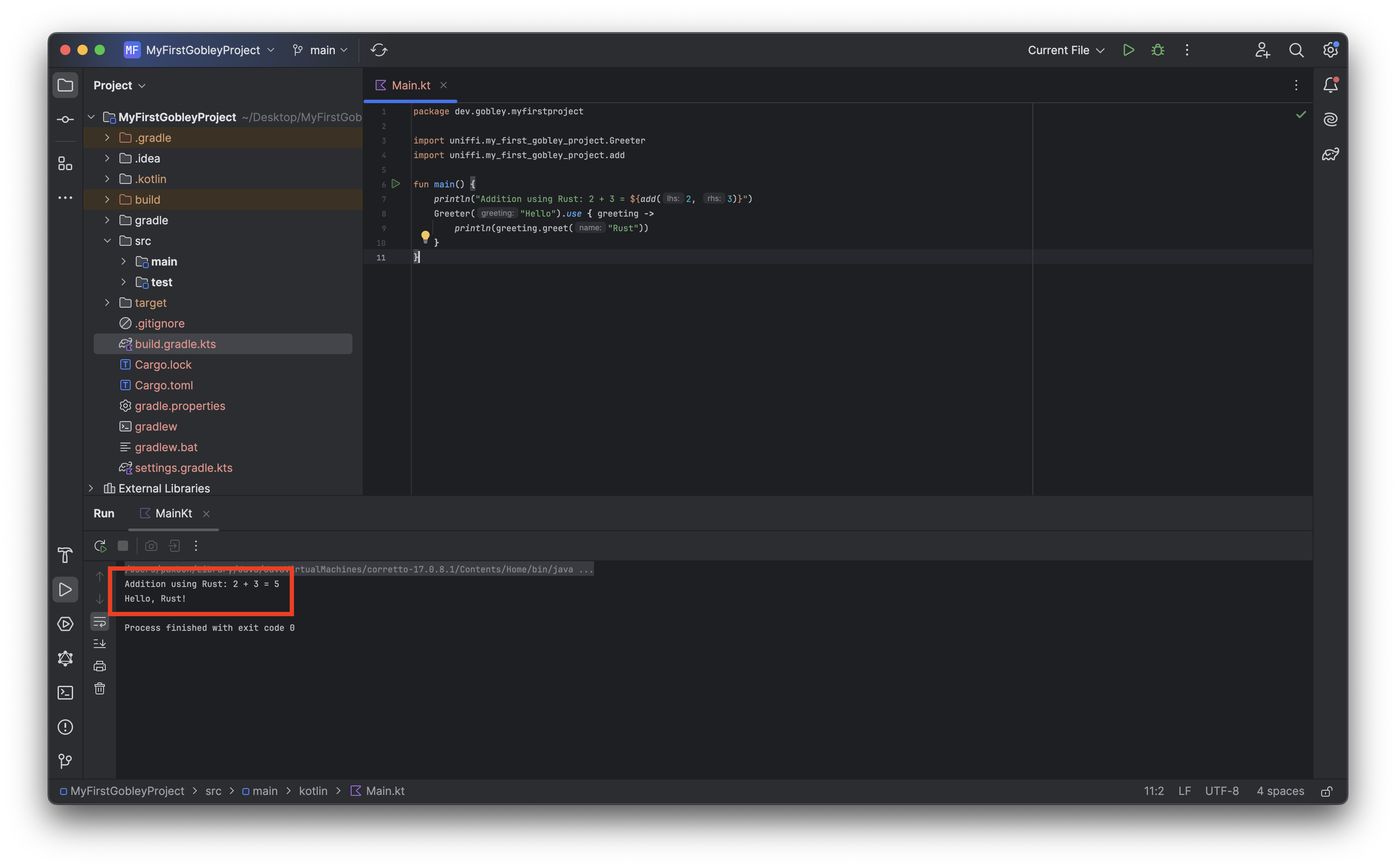
Task: Open the Project tool window folder icon
Action: click(65, 86)
